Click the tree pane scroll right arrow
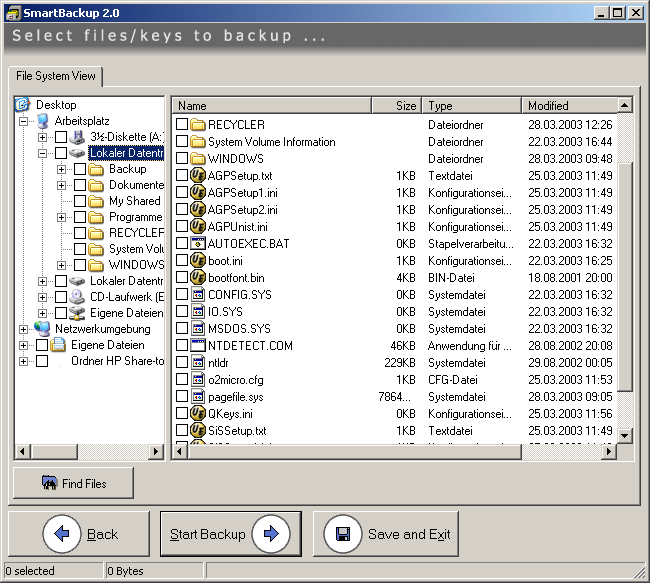Screen dimensions: 650x583 tap(156, 451)
